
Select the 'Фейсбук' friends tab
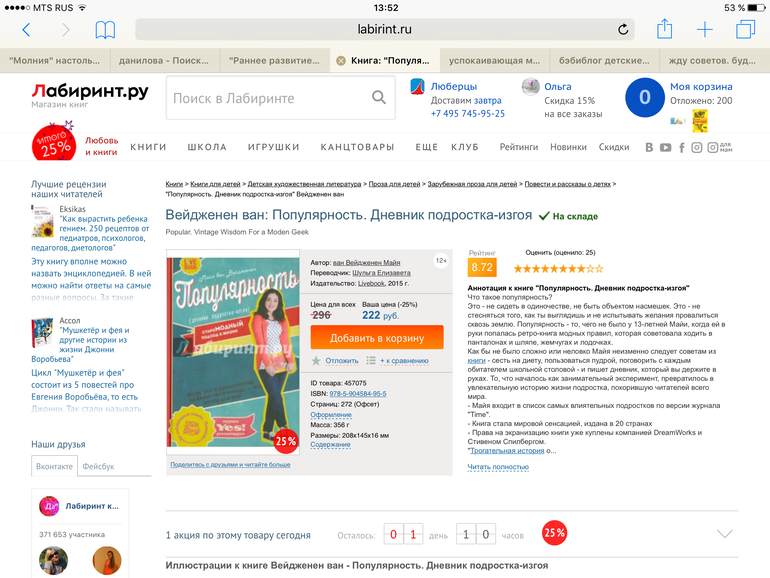[98, 467]
